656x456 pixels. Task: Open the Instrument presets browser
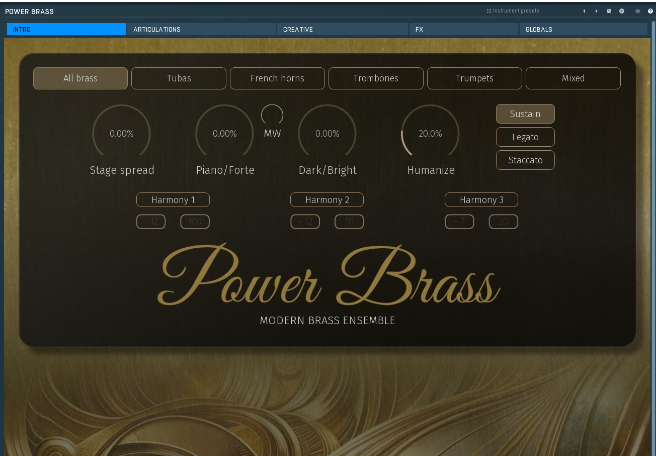[513, 11]
